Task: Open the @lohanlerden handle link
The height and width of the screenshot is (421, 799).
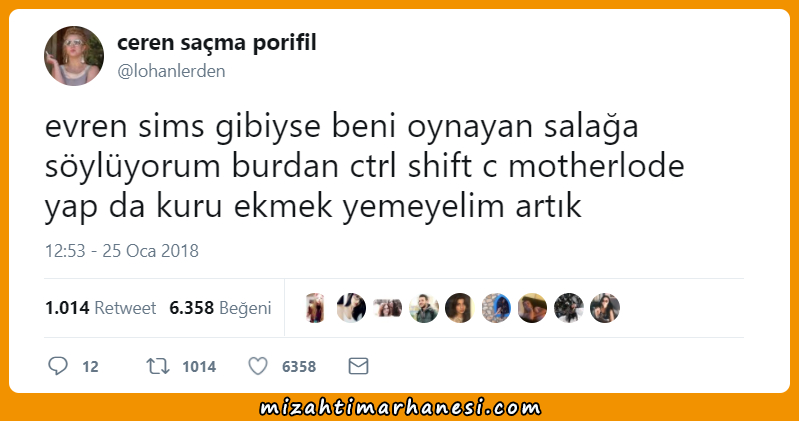Action: coord(171,71)
